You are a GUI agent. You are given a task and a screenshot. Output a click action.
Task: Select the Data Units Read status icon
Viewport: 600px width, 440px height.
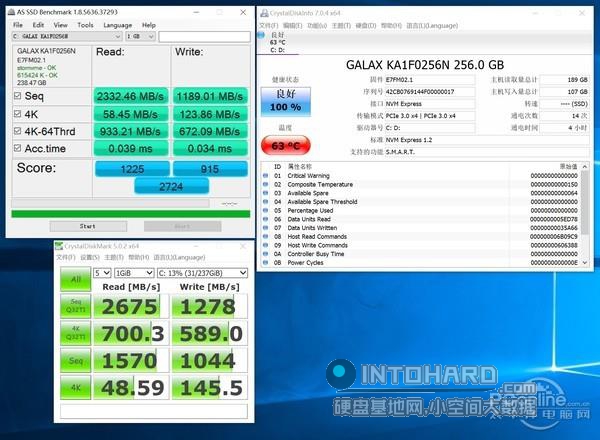tap(266, 219)
